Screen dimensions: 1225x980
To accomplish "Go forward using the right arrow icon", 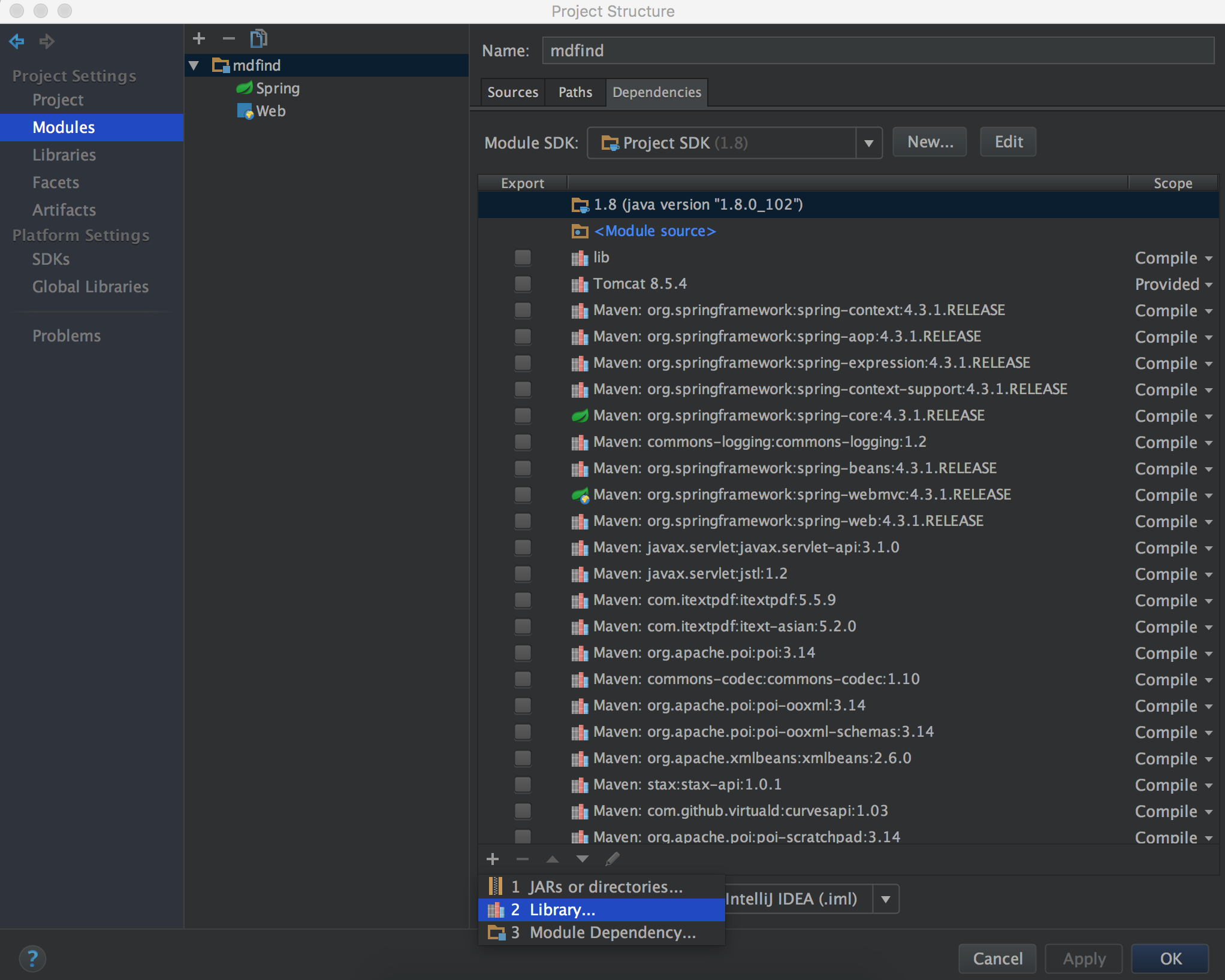I will (x=47, y=41).
